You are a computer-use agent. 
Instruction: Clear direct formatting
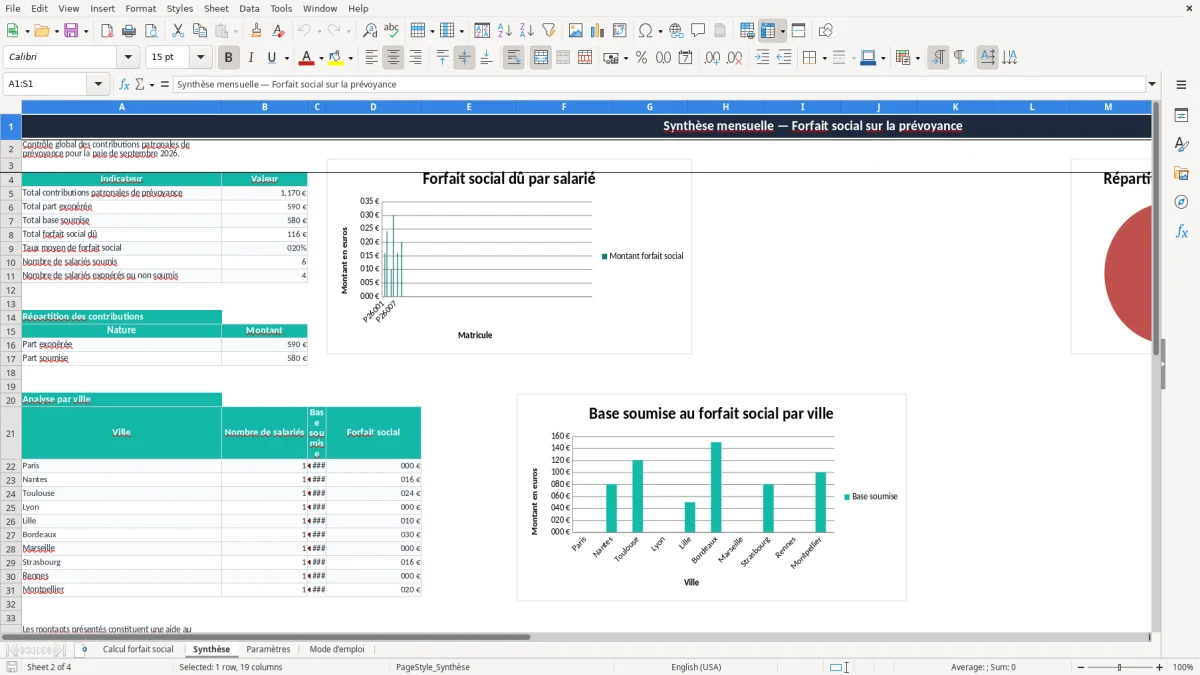tap(278, 31)
